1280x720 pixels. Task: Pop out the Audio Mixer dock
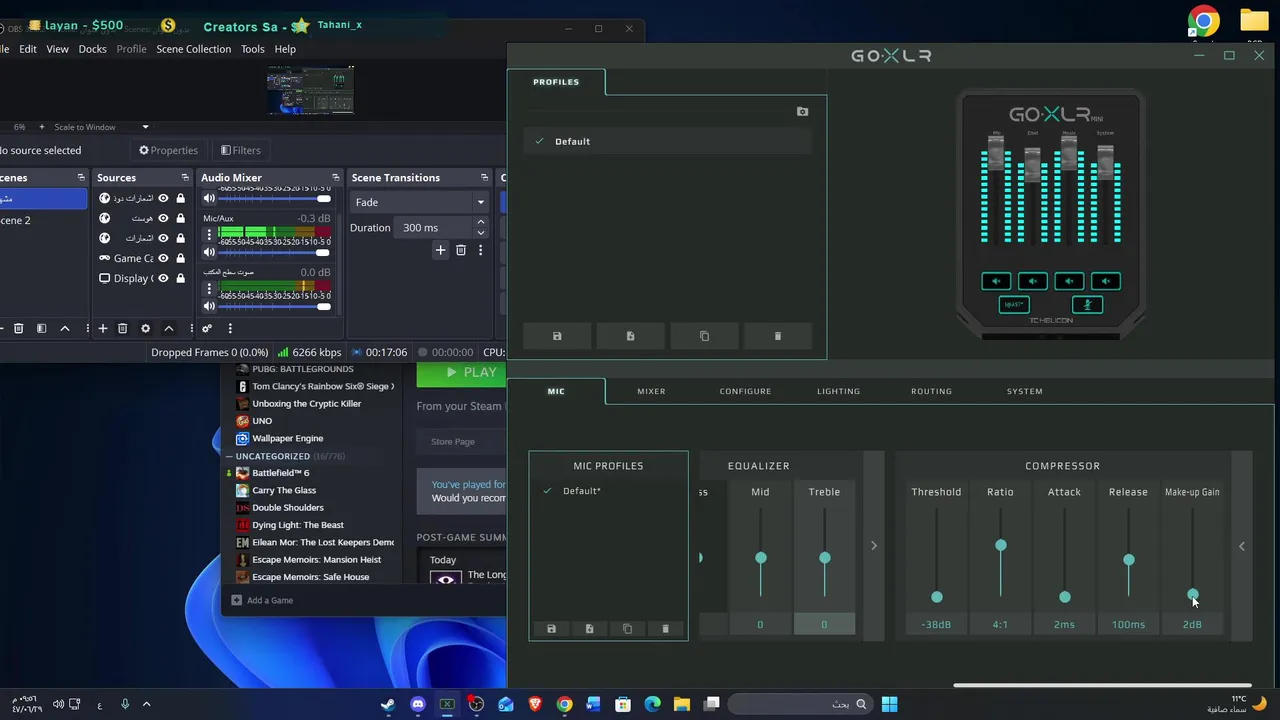335,178
